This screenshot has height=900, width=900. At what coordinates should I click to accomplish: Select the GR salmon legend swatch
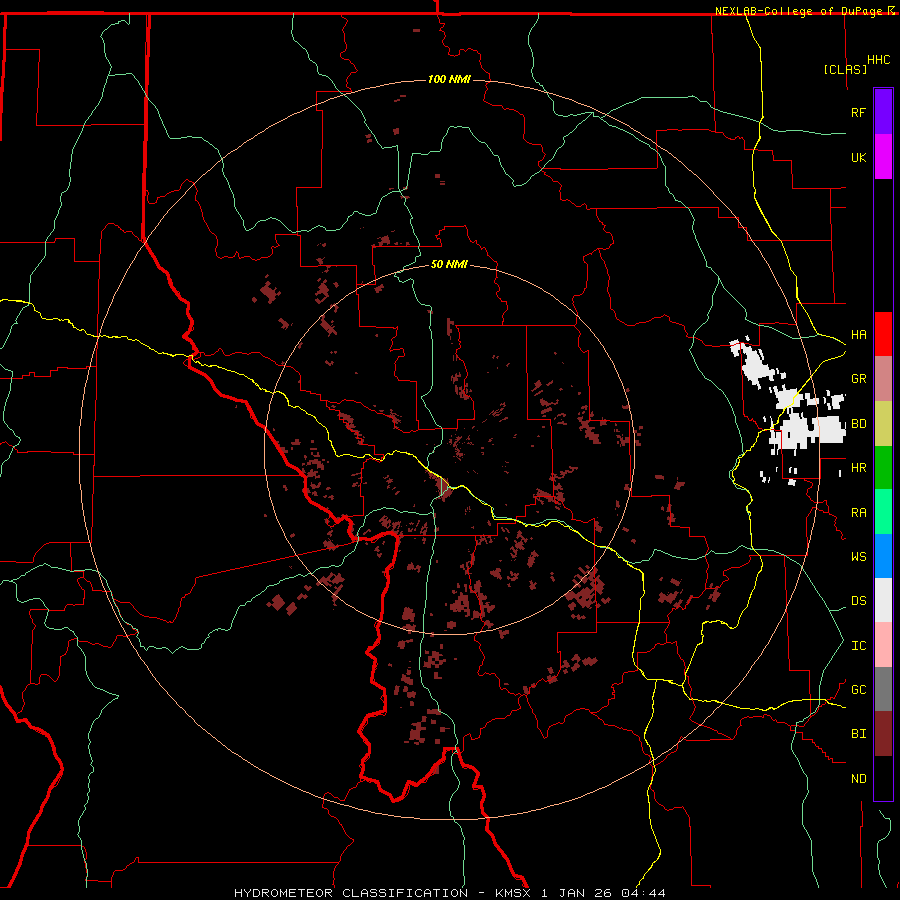click(883, 379)
